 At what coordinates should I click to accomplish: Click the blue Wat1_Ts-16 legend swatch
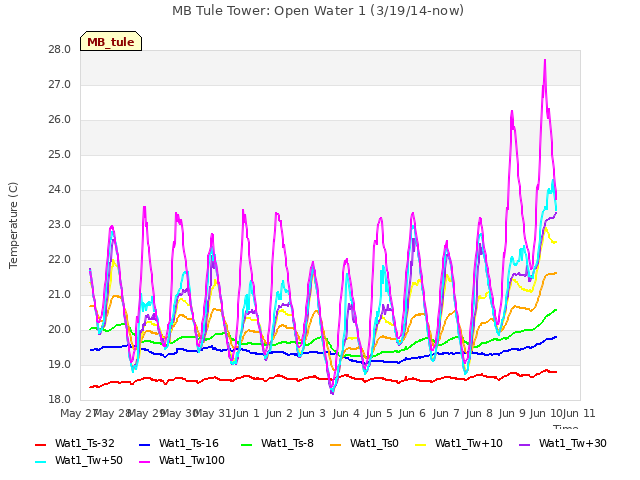click(x=145, y=444)
